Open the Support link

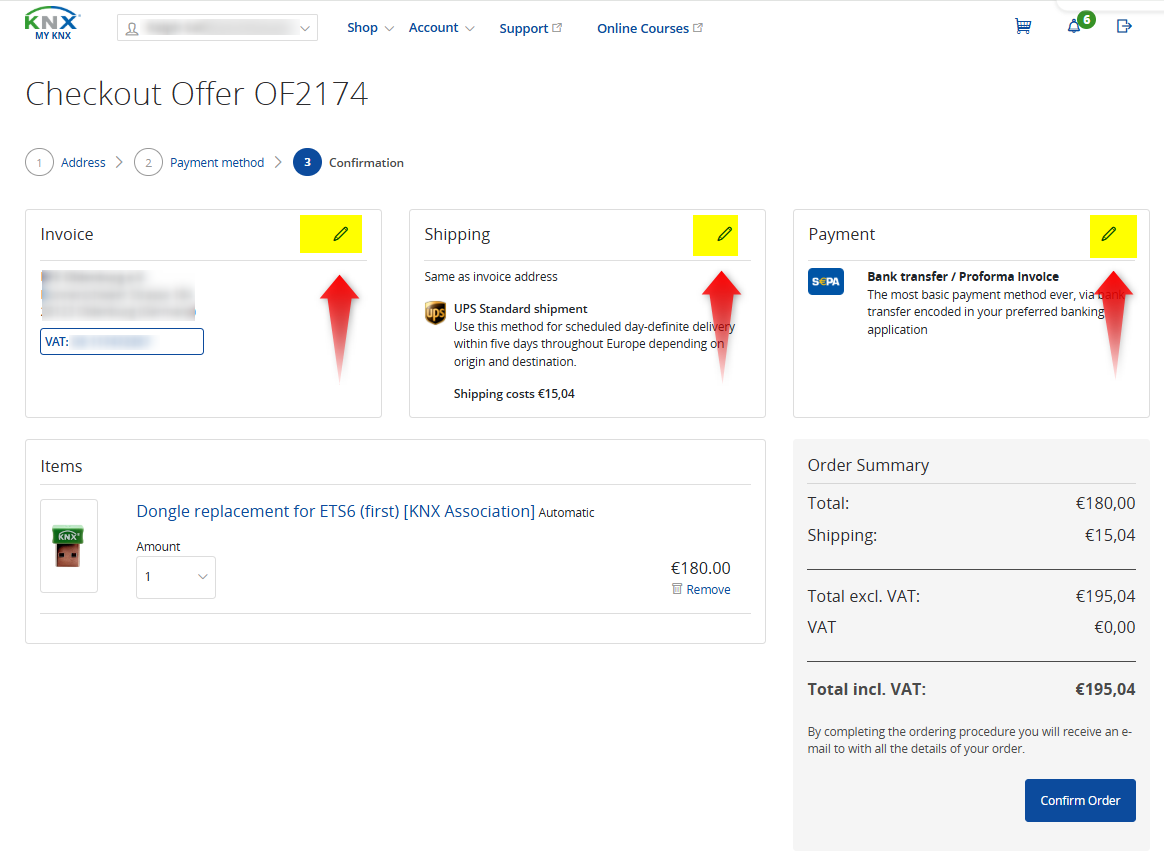pos(530,28)
